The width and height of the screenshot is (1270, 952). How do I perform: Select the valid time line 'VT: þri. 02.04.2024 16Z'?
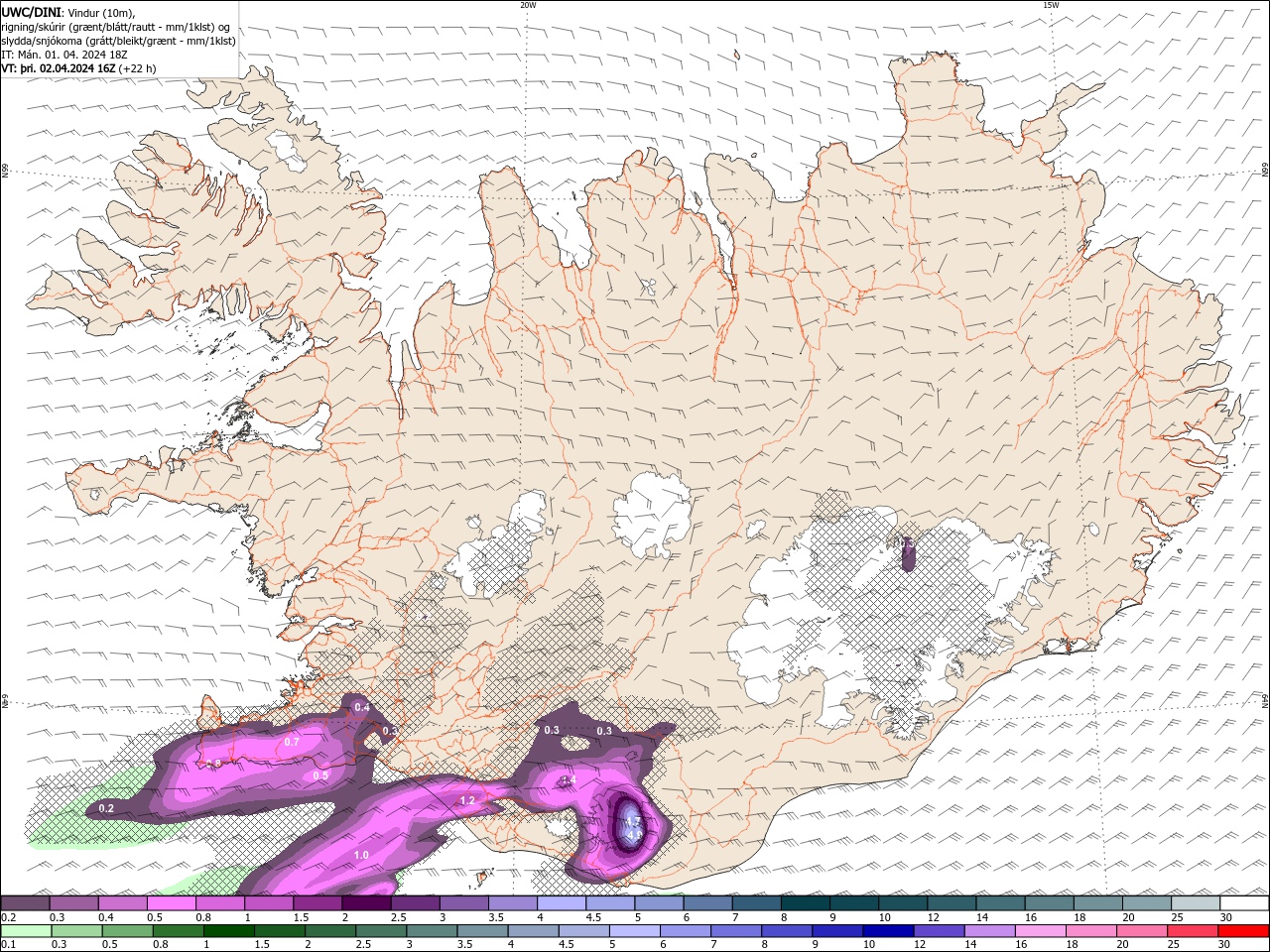60,68
